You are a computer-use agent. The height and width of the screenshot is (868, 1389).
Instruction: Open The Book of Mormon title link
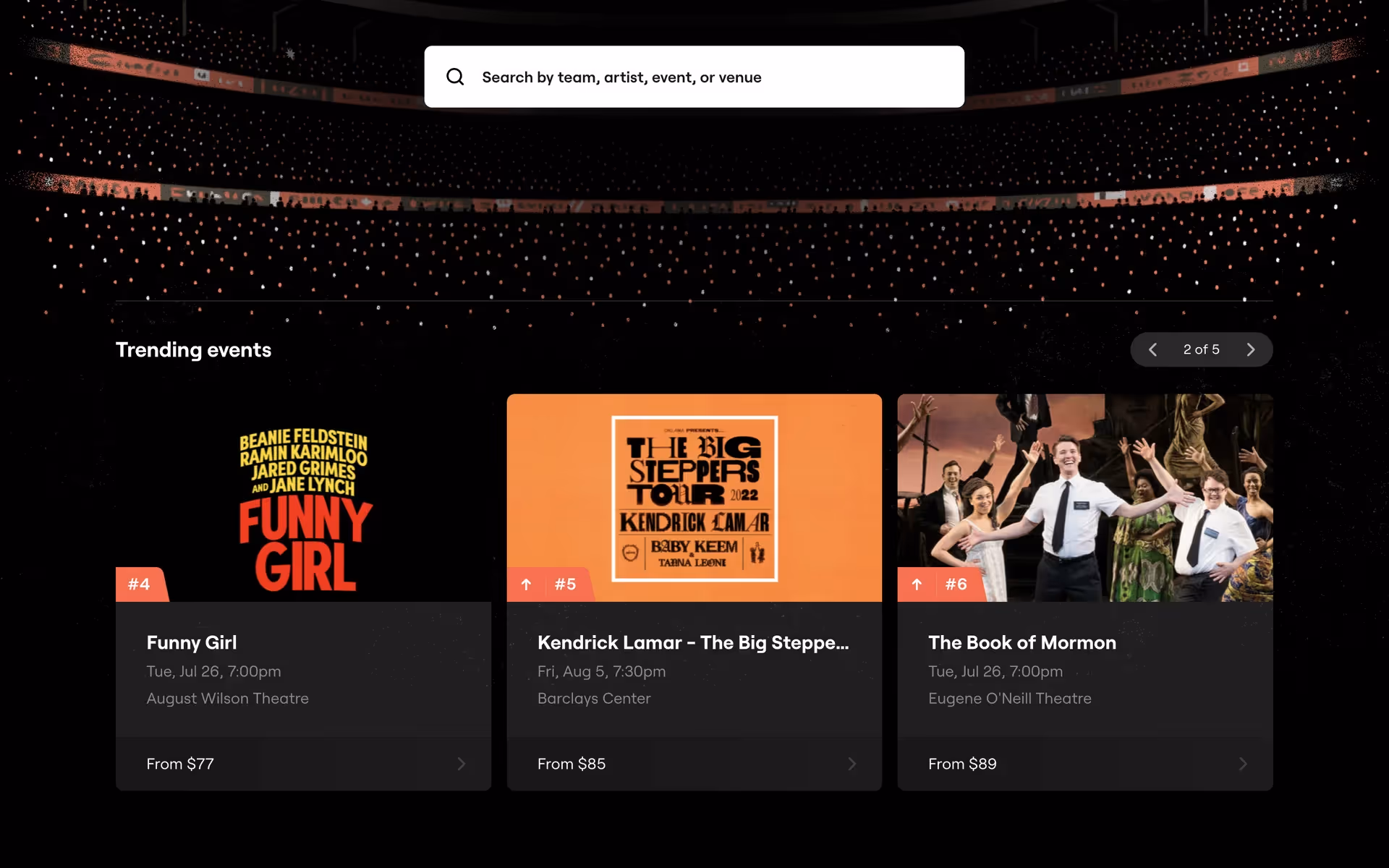pyautogui.click(x=1021, y=642)
